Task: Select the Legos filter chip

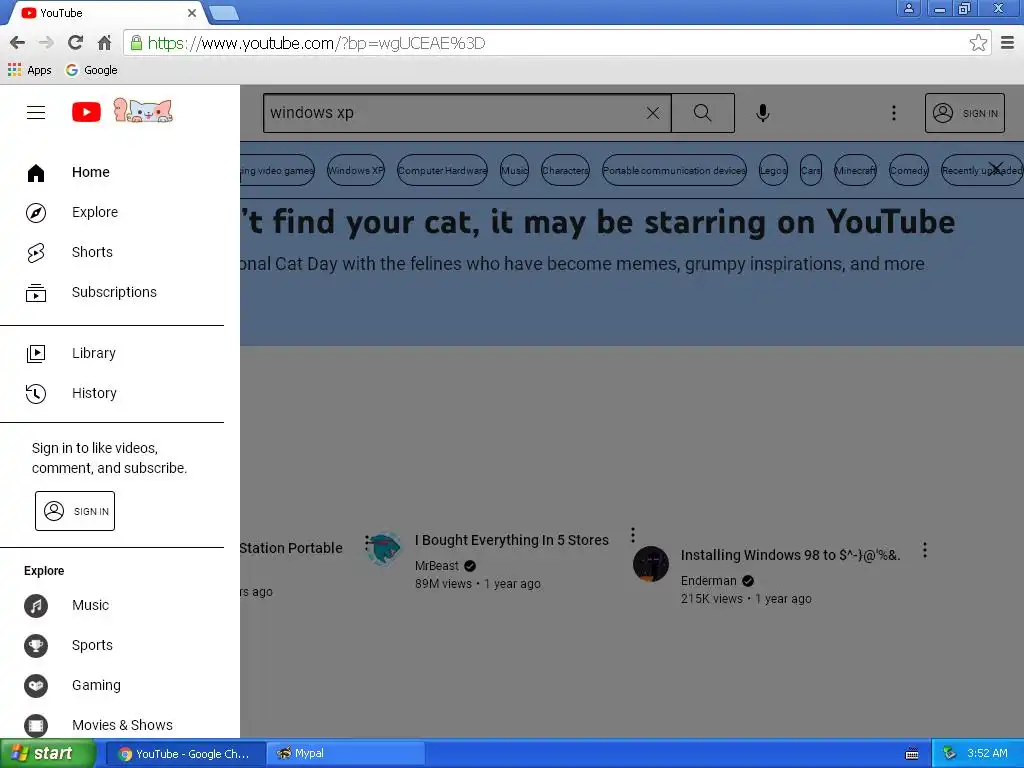Action: (x=773, y=170)
